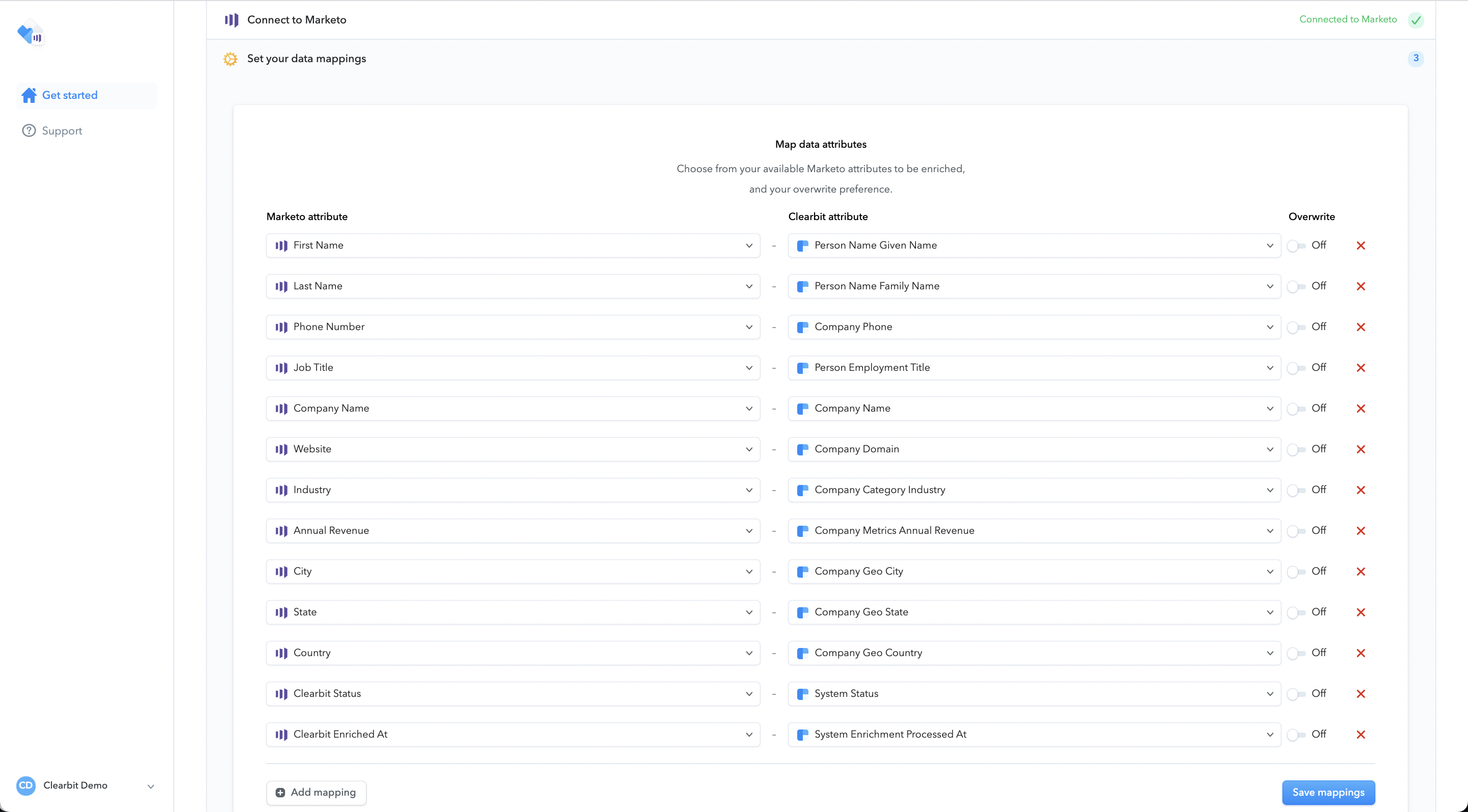This screenshot has width=1468, height=812.
Task: Remove the Last Name mapping row
Action: (x=1361, y=286)
